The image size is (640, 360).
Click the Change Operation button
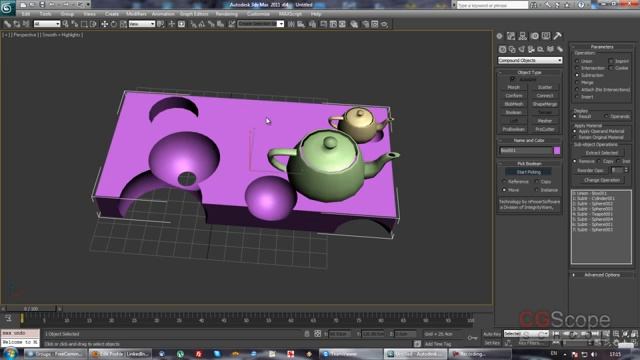coord(602,180)
